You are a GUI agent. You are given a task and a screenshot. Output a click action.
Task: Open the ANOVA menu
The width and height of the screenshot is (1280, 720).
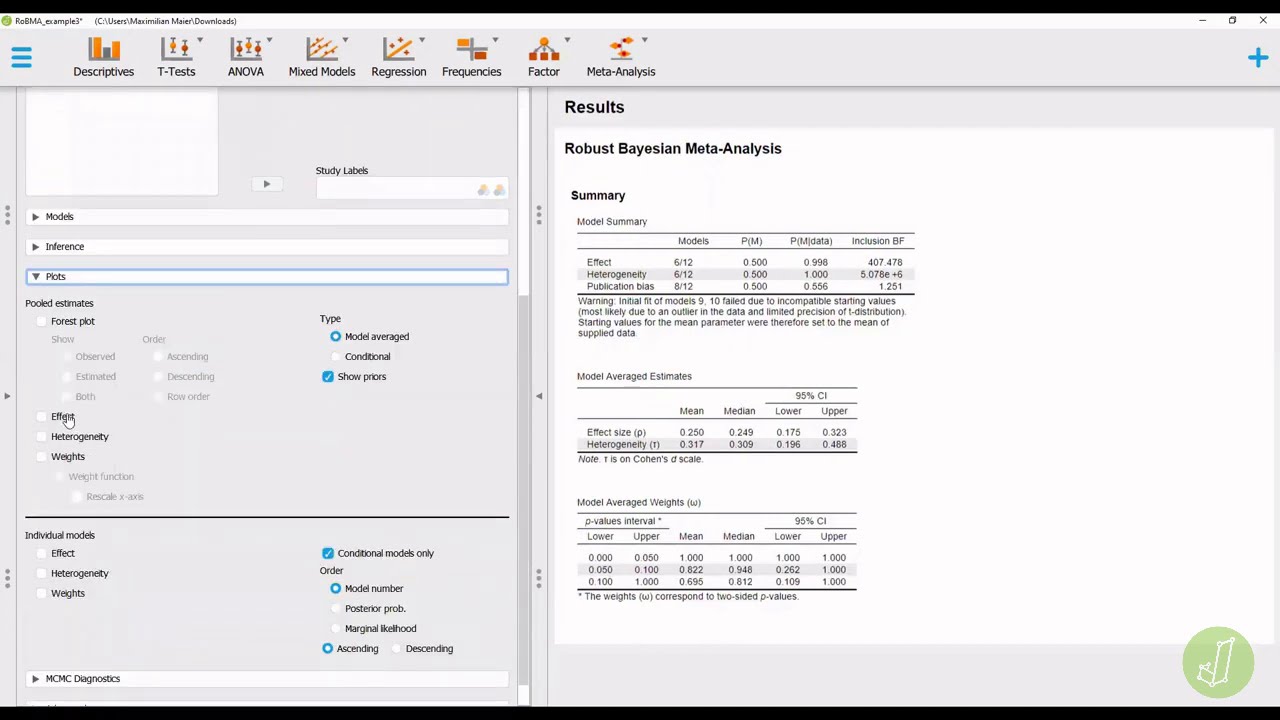(246, 58)
